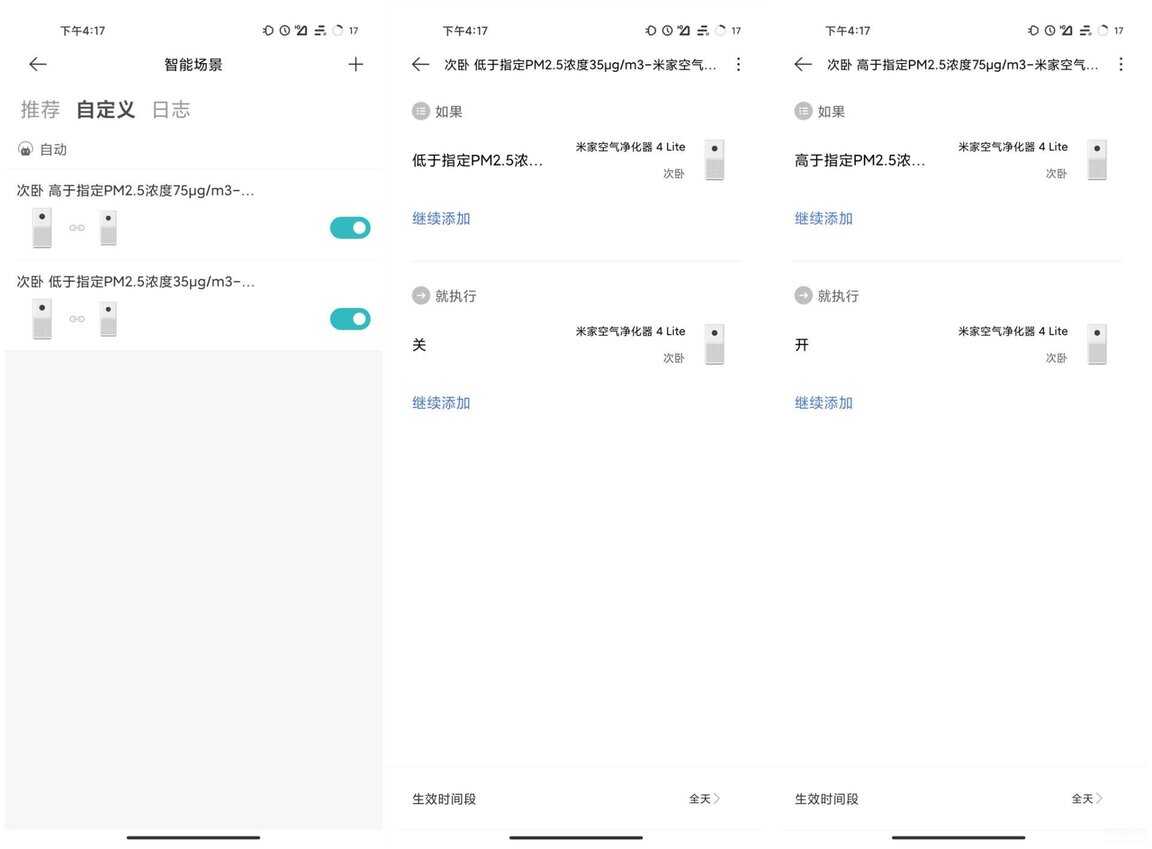Click action purifier icon in 低于35 scene row
1152x849 pixels.
pos(108,319)
